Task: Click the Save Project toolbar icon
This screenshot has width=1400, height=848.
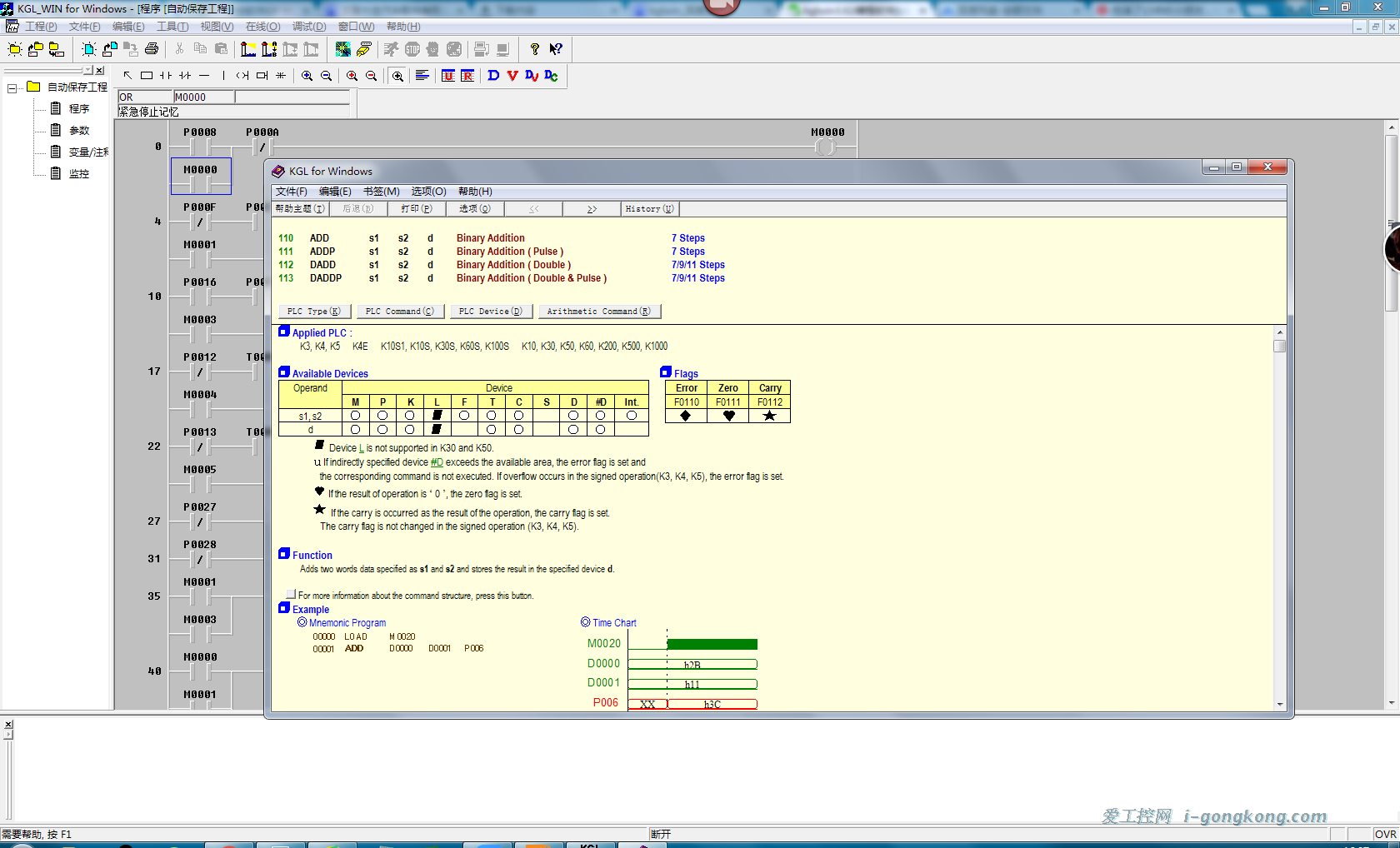Action: pos(56,49)
